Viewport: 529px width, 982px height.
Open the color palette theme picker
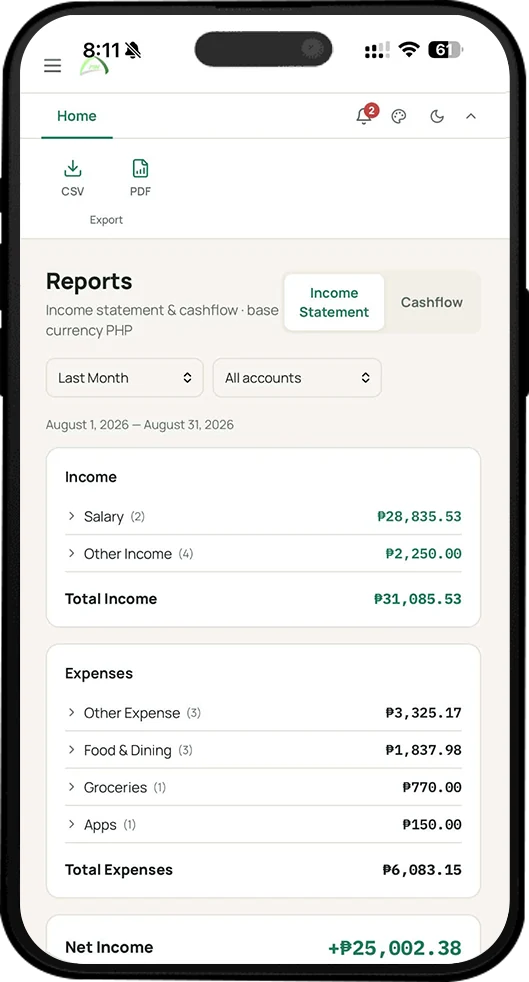tap(399, 116)
